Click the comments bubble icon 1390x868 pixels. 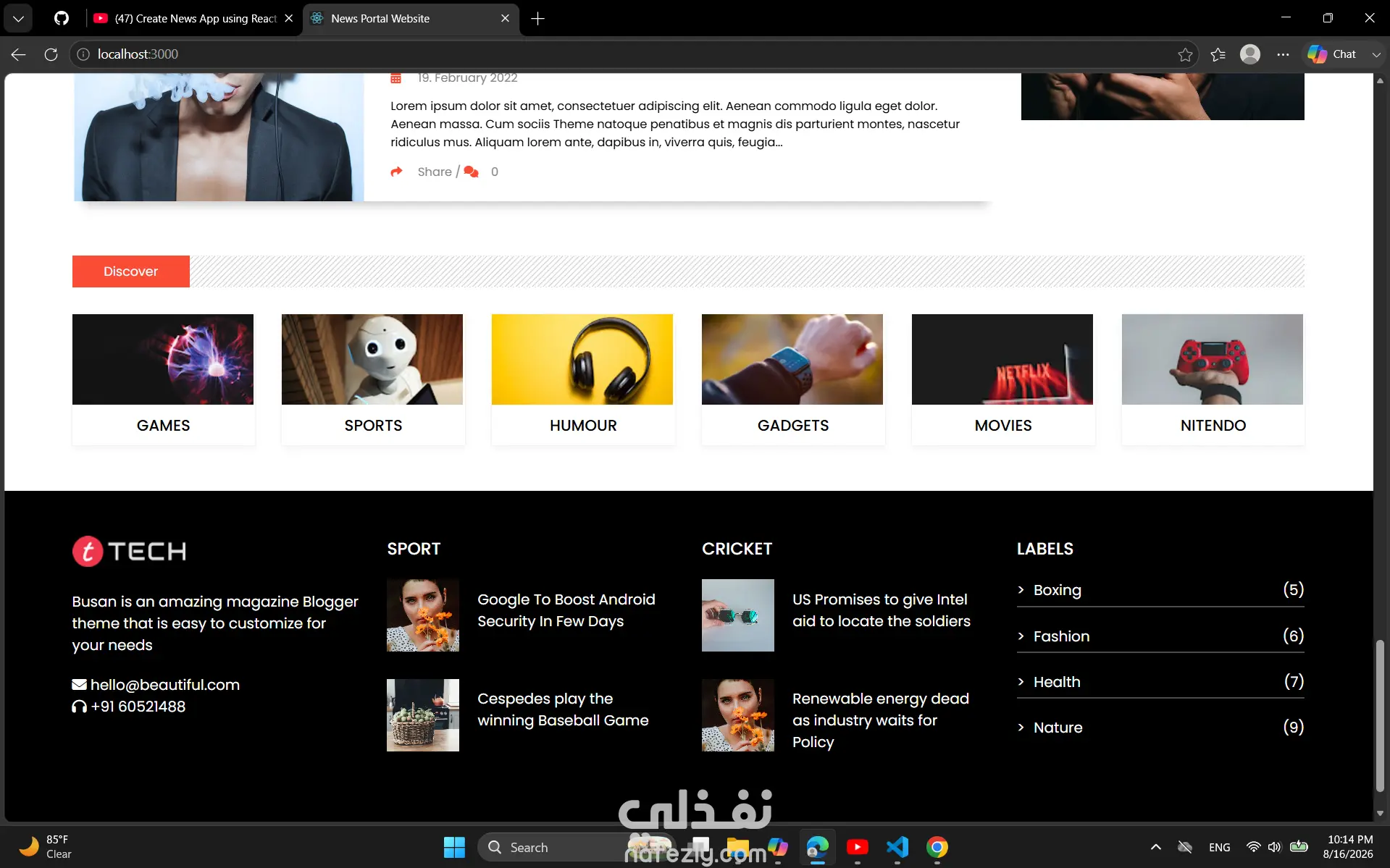[472, 172]
